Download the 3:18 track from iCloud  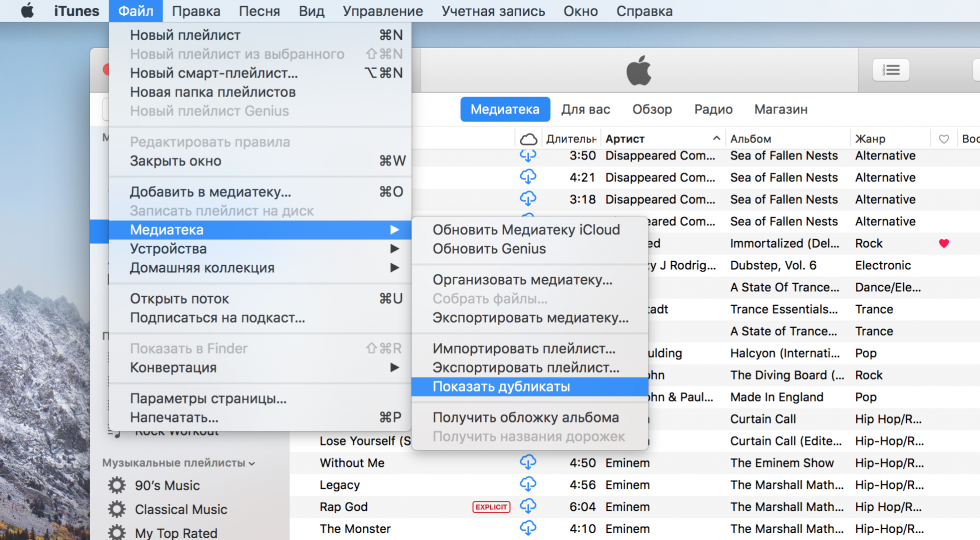coord(528,199)
